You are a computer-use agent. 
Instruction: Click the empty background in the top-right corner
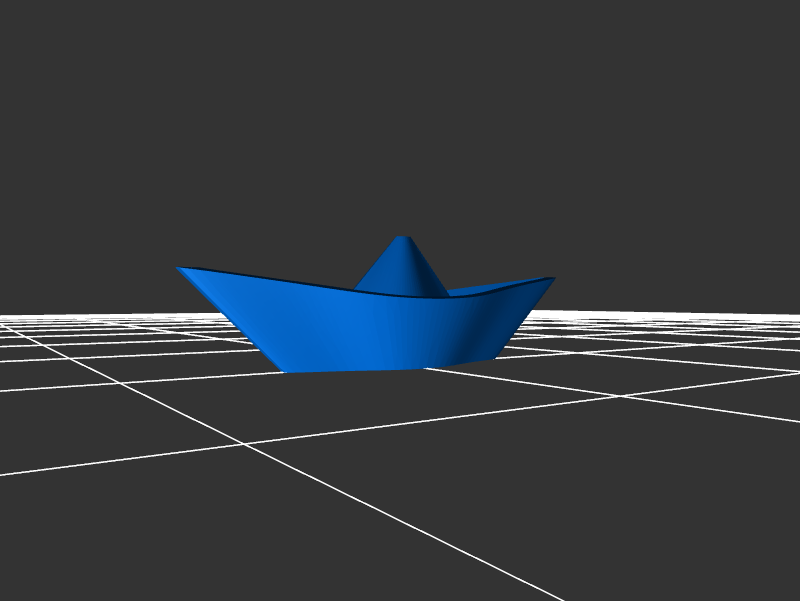760,40
